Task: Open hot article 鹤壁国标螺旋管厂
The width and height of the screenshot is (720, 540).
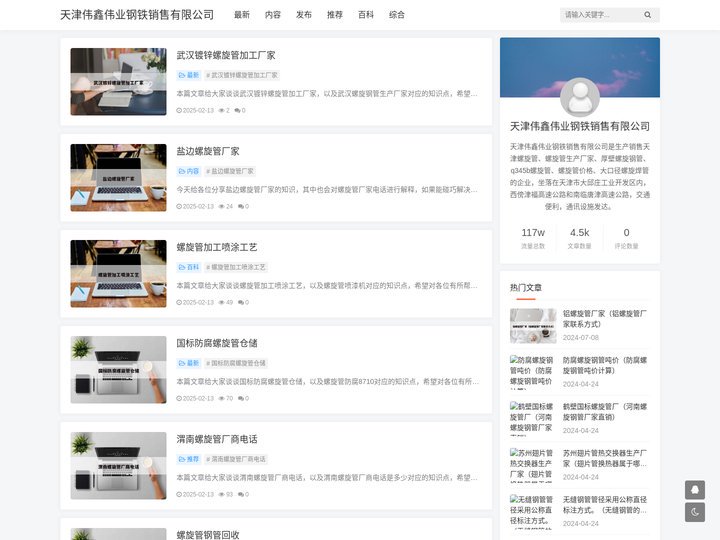Action: tap(605, 412)
